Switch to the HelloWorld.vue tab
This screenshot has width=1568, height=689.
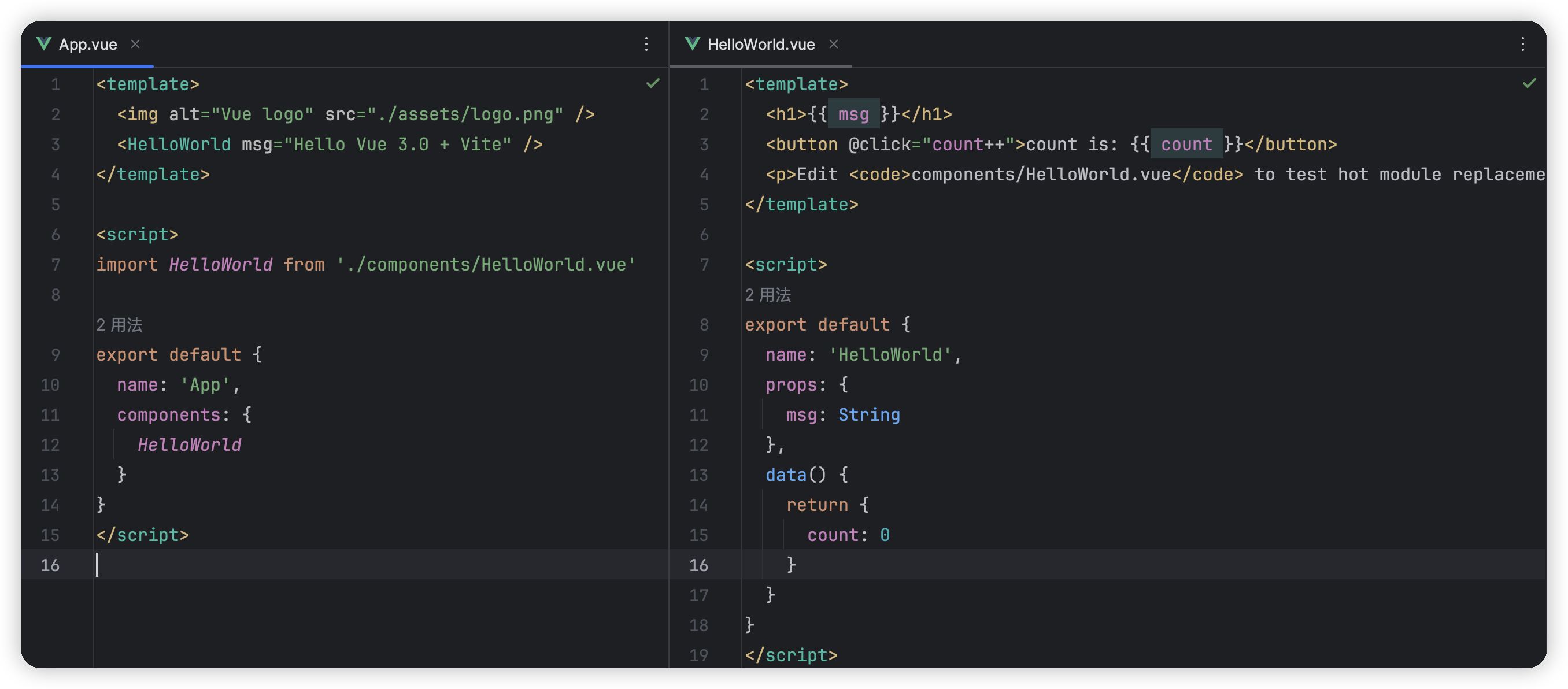point(760,45)
